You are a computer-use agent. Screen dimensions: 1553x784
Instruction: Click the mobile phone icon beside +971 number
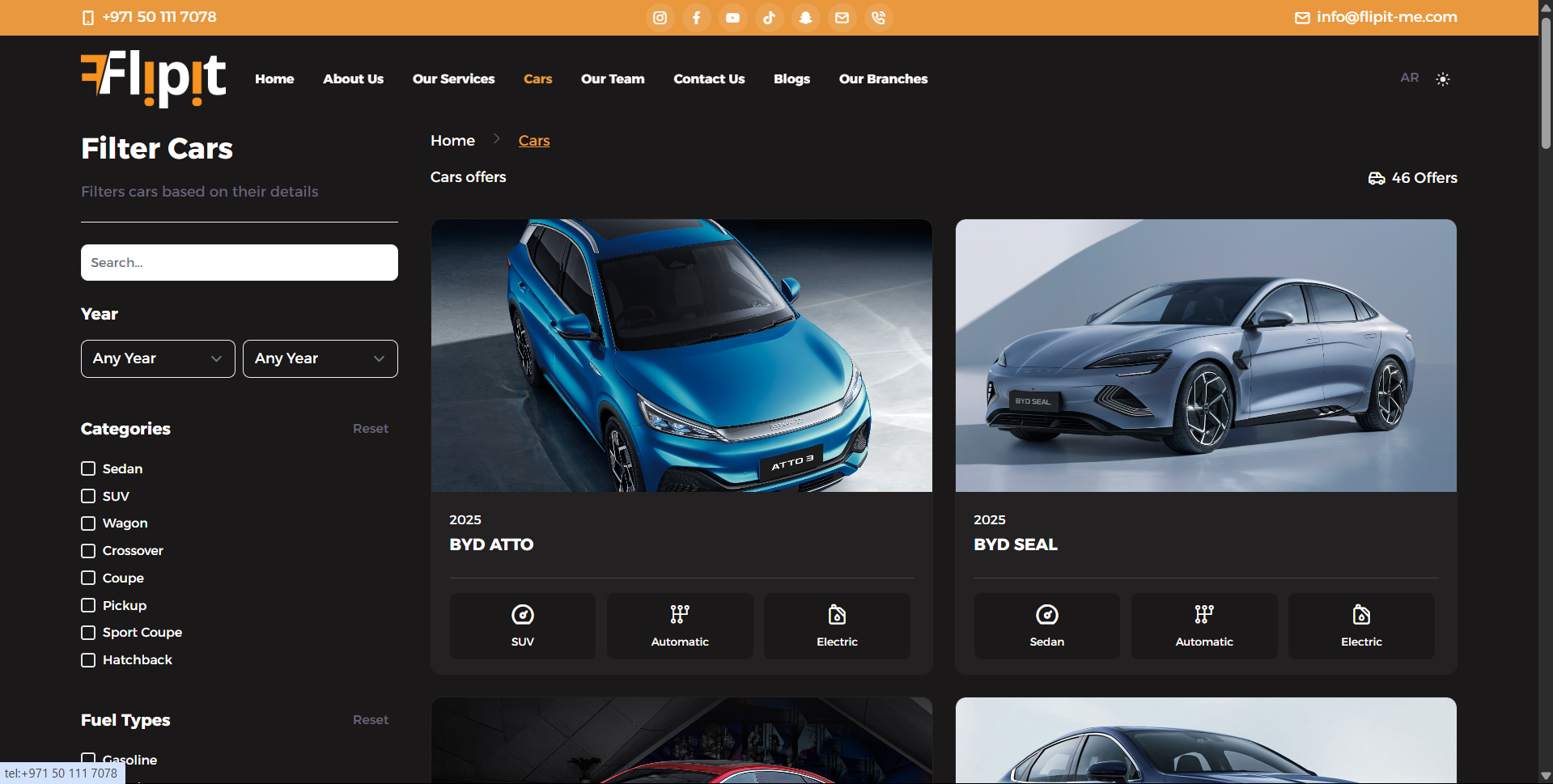click(88, 18)
